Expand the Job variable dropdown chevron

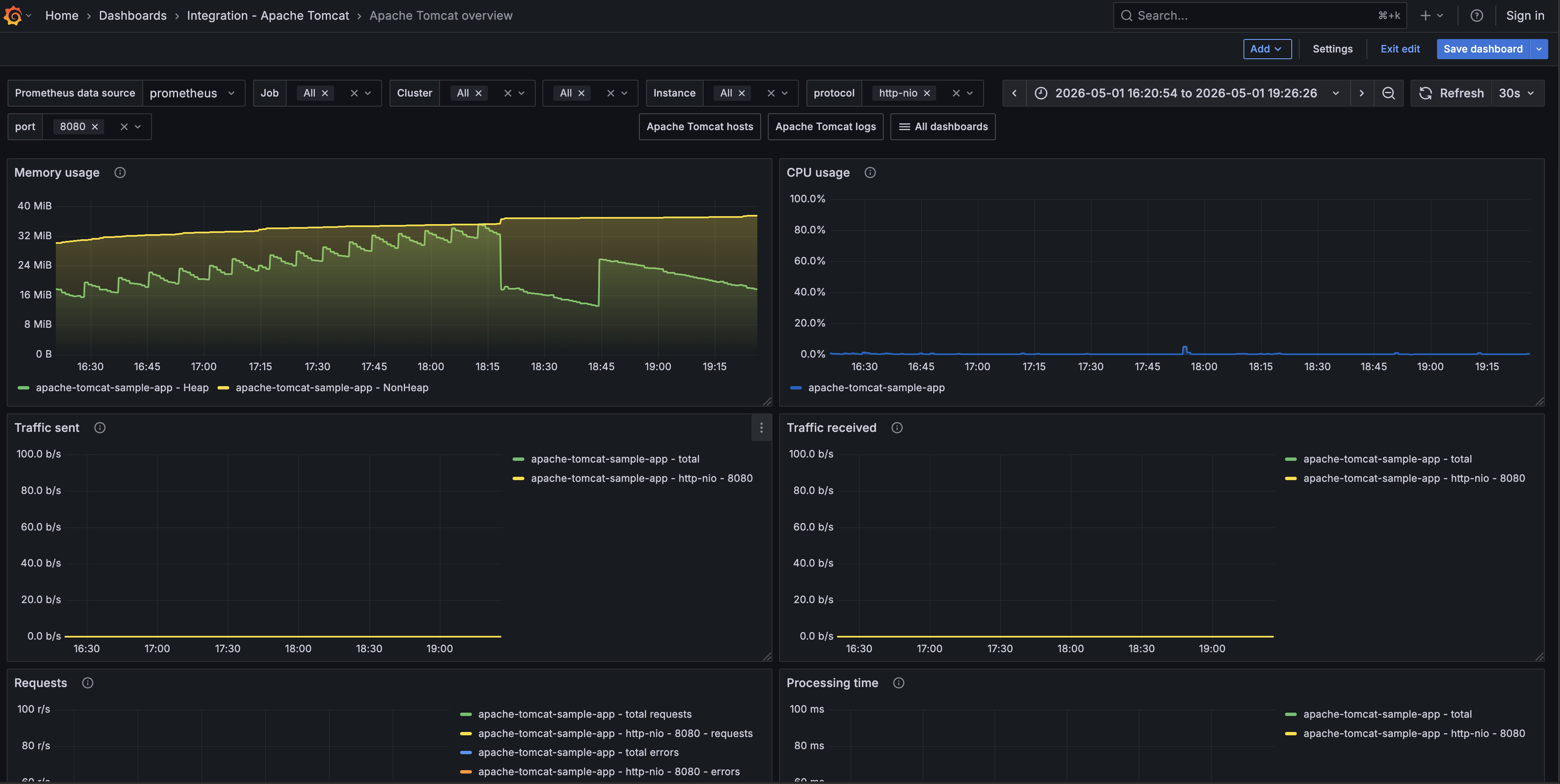coord(368,93)
